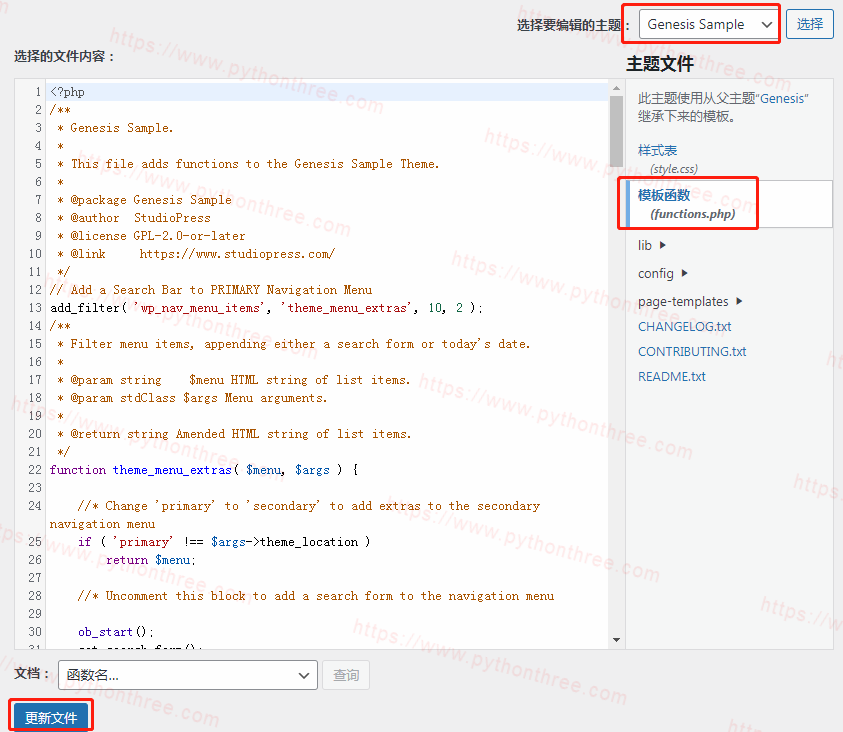Click code line 1 with <?php
Image resolution: width=843 pixels, height=732 pixels.
[x=67, y=92]
